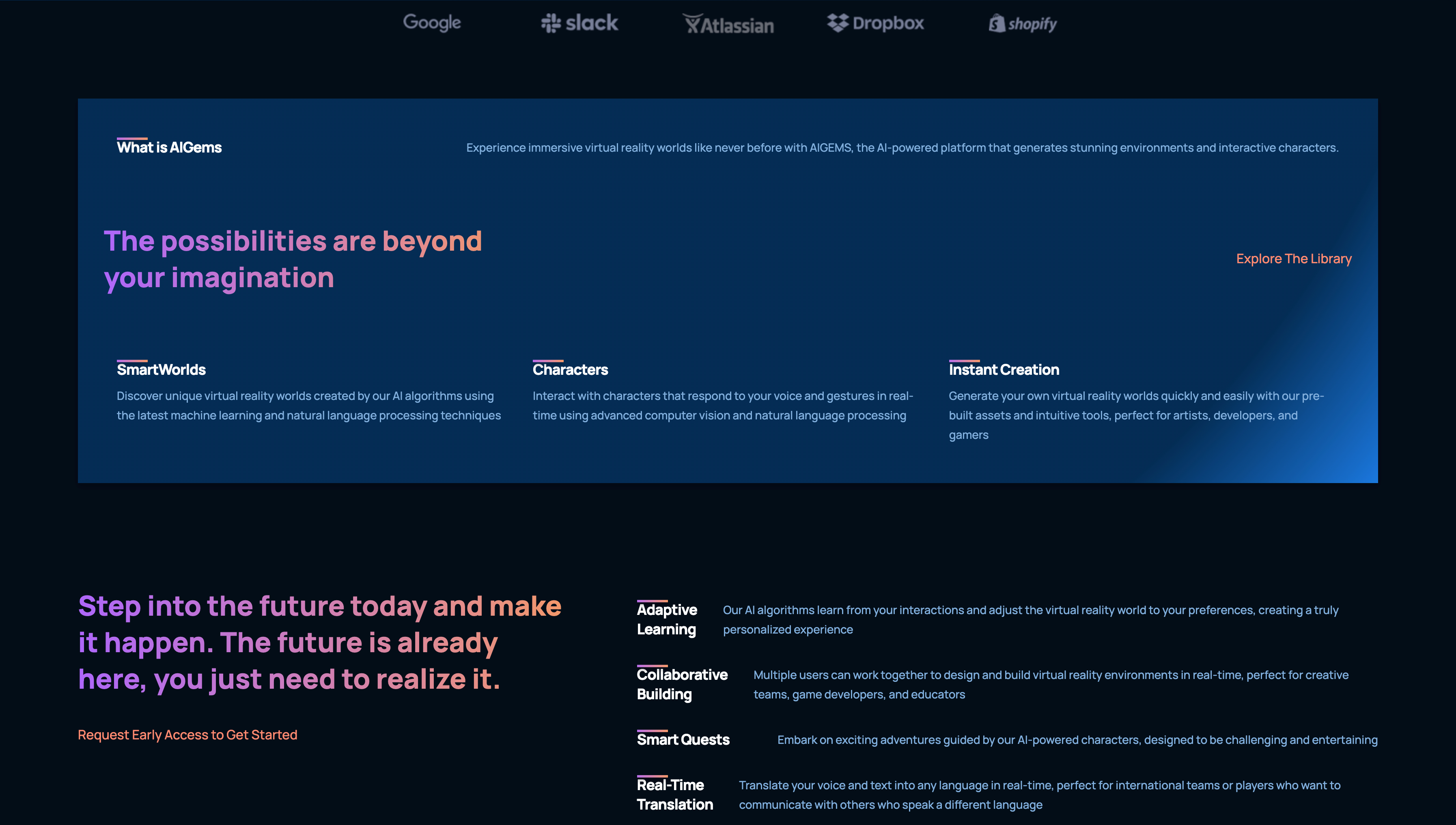Image resolution: width=1456 pixels, height=825 pixels.
Task: Click the Smart Quests description text
Action: click(1077, 739)
